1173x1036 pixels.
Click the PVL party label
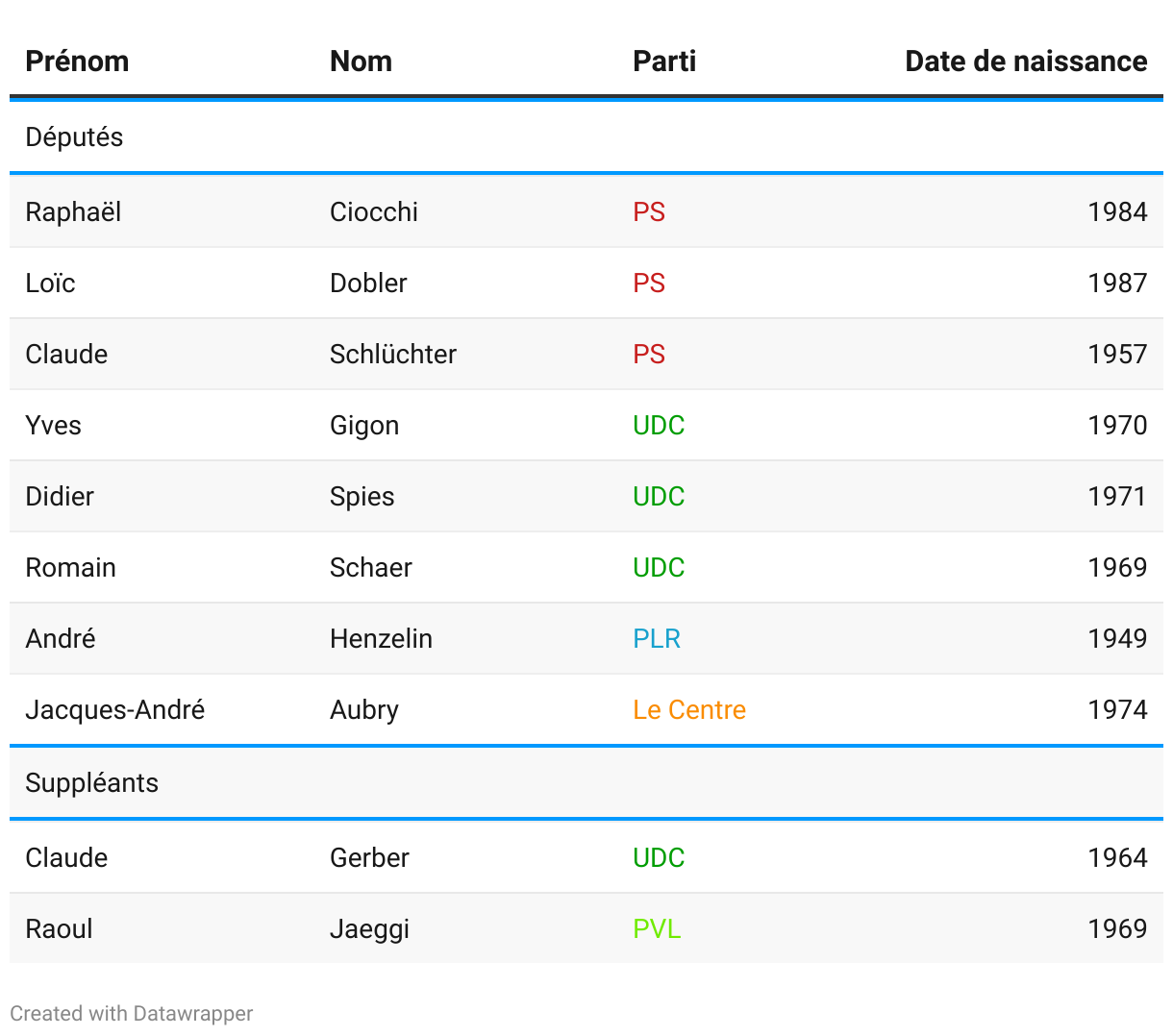tap(657, 928)
